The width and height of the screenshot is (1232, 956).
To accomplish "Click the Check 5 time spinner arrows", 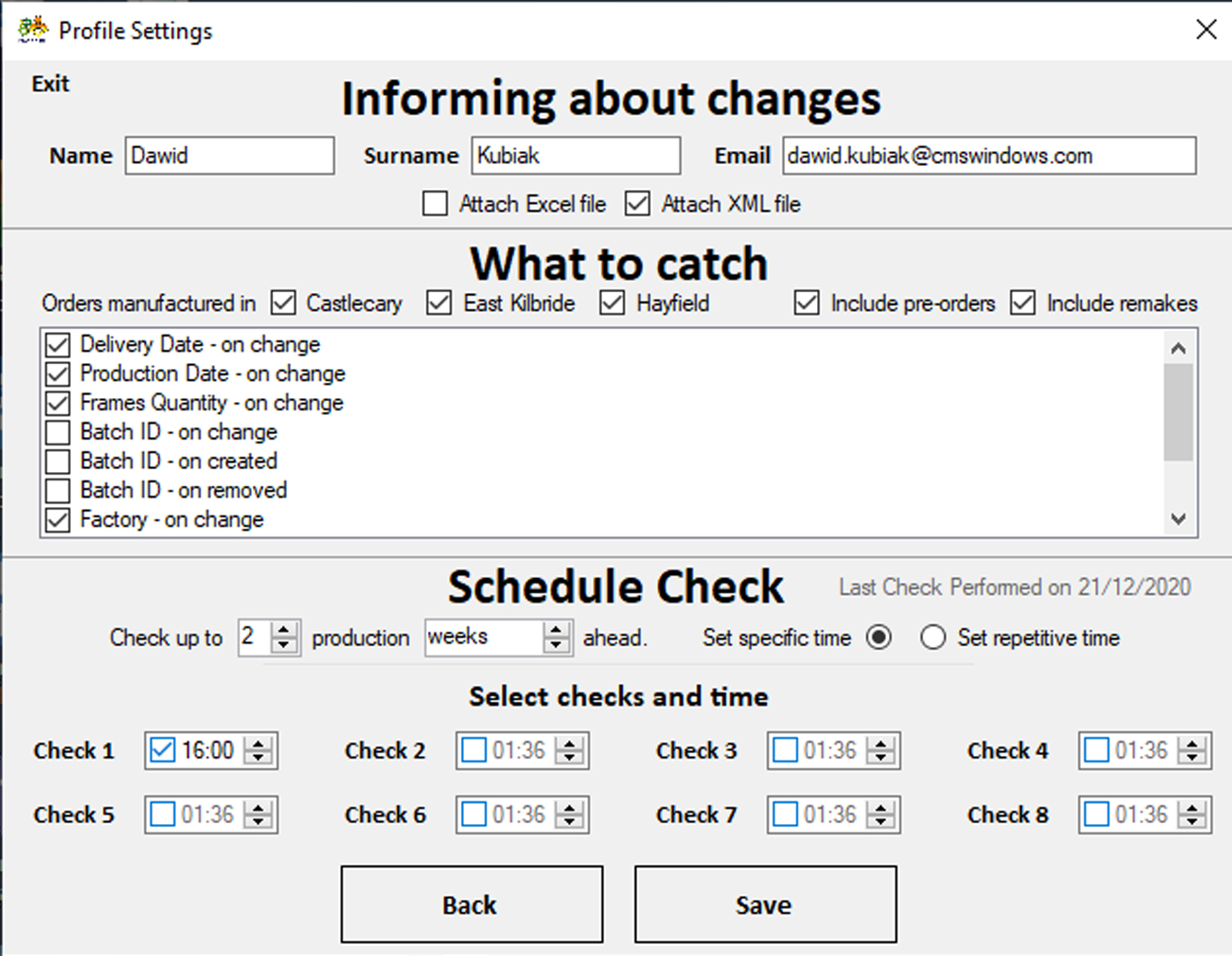I will (259, 815).
